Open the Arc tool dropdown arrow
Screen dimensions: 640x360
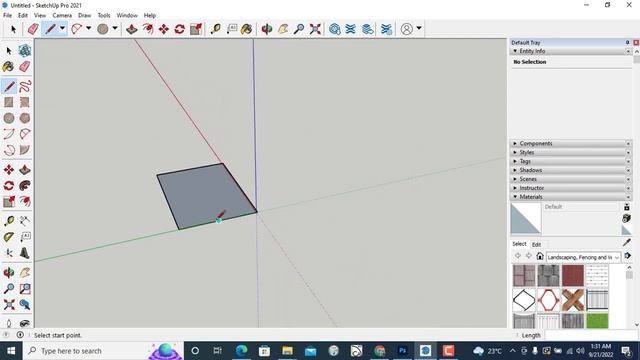click(89, 29)
